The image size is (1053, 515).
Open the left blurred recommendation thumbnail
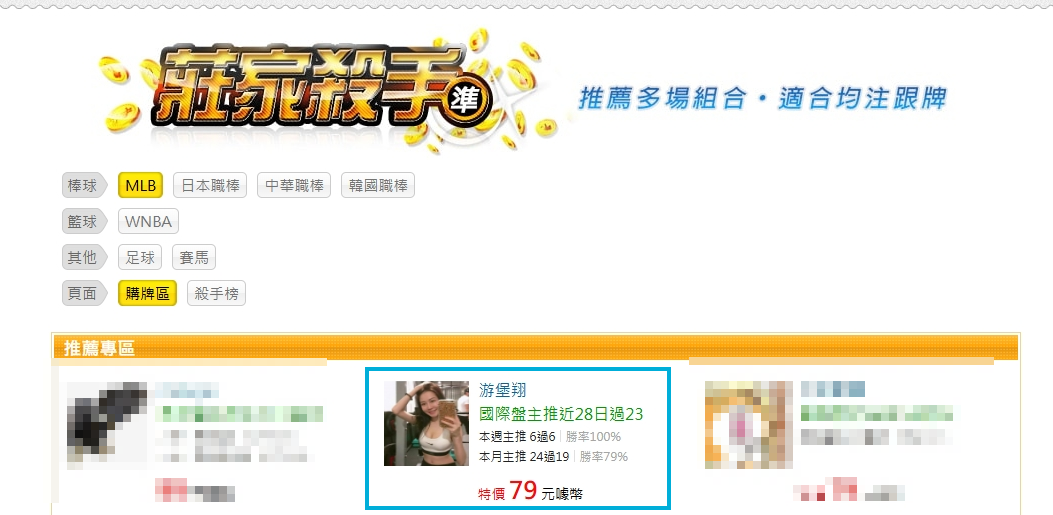pyautogui.click(x=107, y=424)
